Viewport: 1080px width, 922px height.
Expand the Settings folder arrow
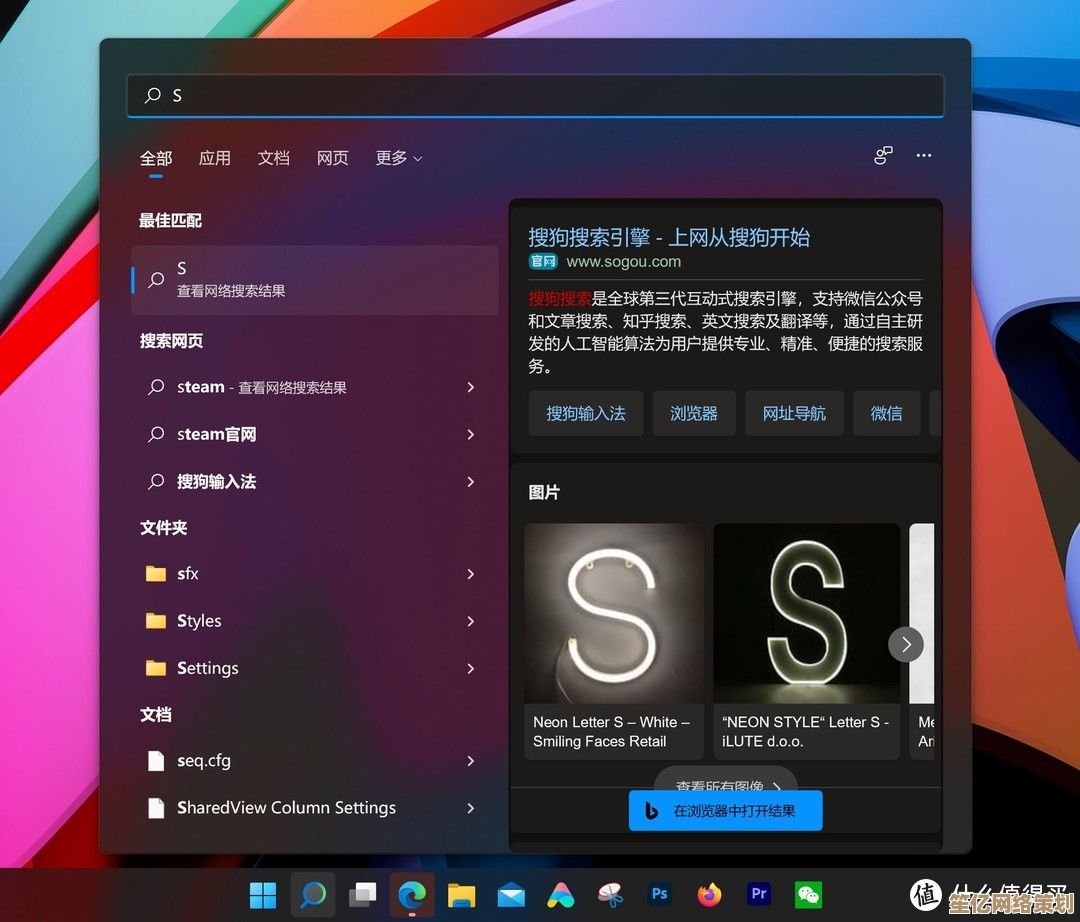(471, 668)
